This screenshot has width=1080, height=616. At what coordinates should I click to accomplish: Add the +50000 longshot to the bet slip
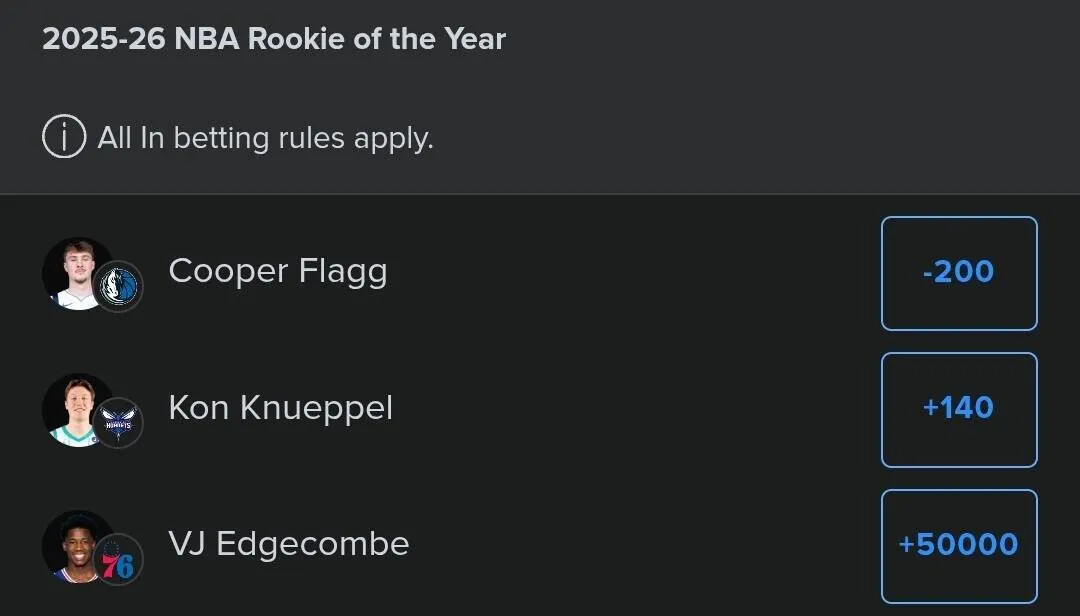pos(958,545)
